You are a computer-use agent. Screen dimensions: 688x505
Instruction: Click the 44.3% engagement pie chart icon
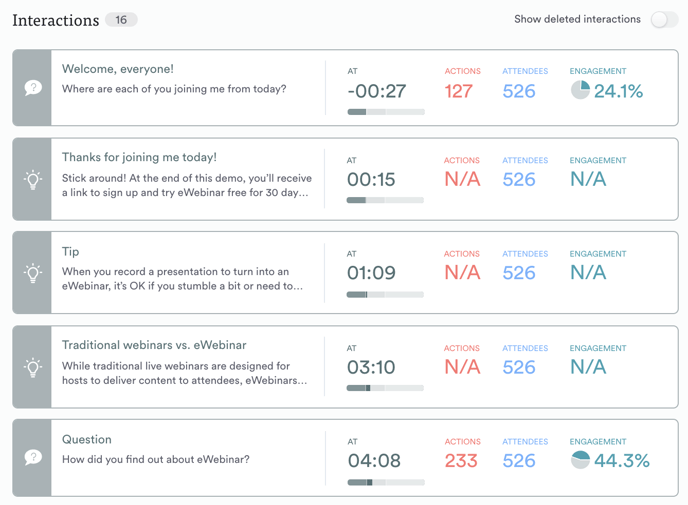pyautogui.click(x=580, y=460)
